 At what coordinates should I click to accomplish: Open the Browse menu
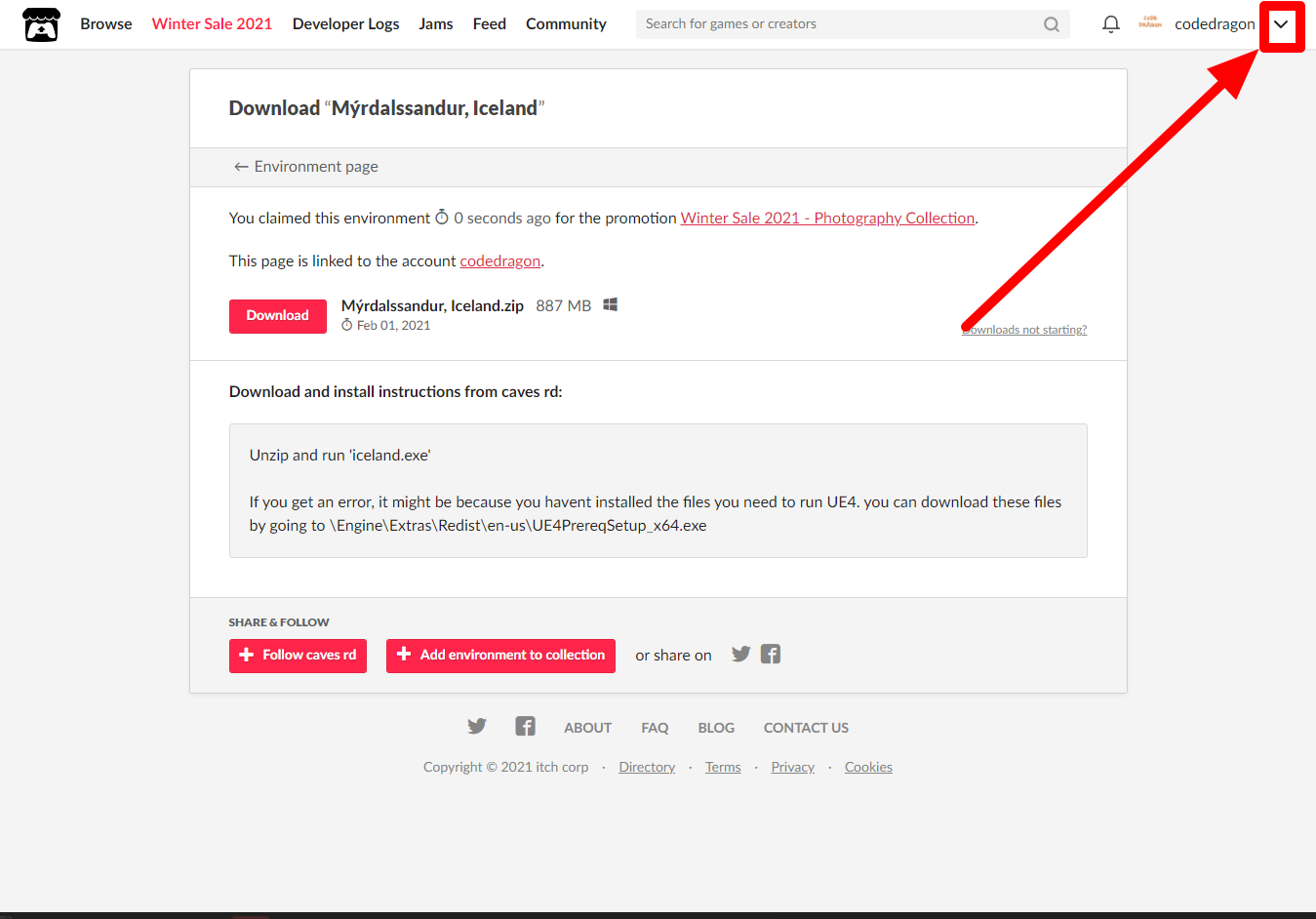coord(106,24)
